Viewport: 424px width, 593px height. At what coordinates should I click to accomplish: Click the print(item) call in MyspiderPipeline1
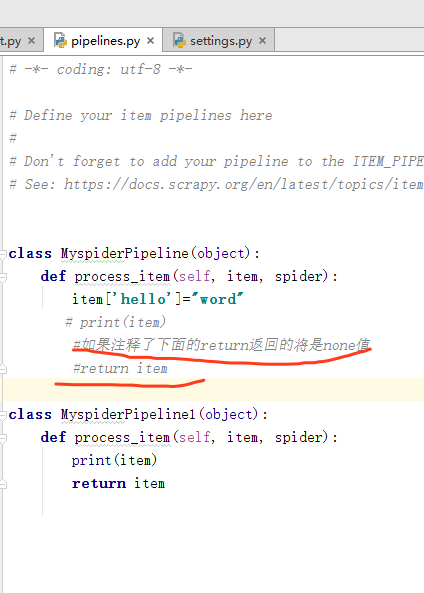click(x=114, y=461)
